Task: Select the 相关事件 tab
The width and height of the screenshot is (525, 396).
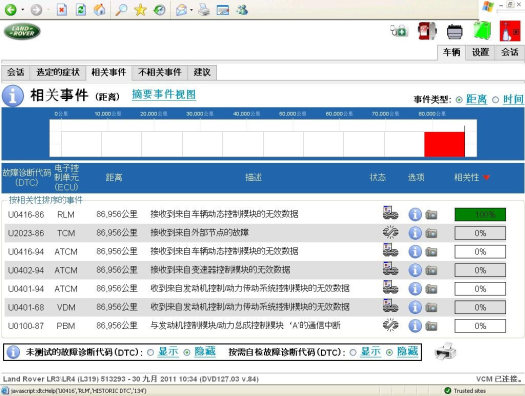Action: click(x=109, y=72)
